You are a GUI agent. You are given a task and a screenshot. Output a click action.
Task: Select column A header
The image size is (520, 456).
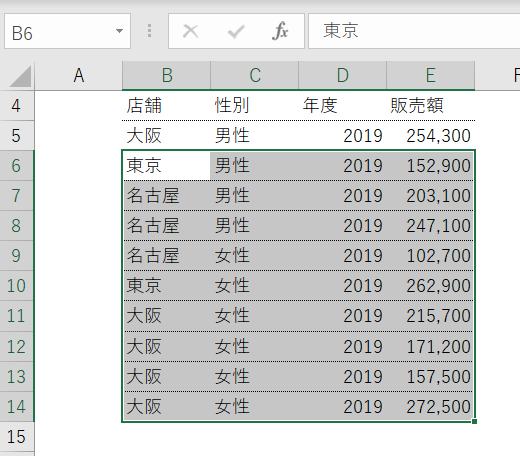click(x=79, y=75)
